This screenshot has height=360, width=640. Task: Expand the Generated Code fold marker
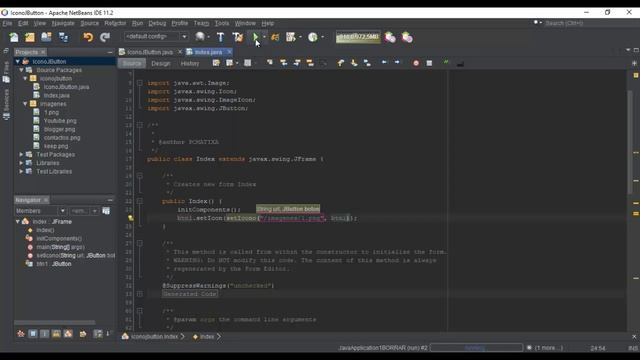pos(140,294)
